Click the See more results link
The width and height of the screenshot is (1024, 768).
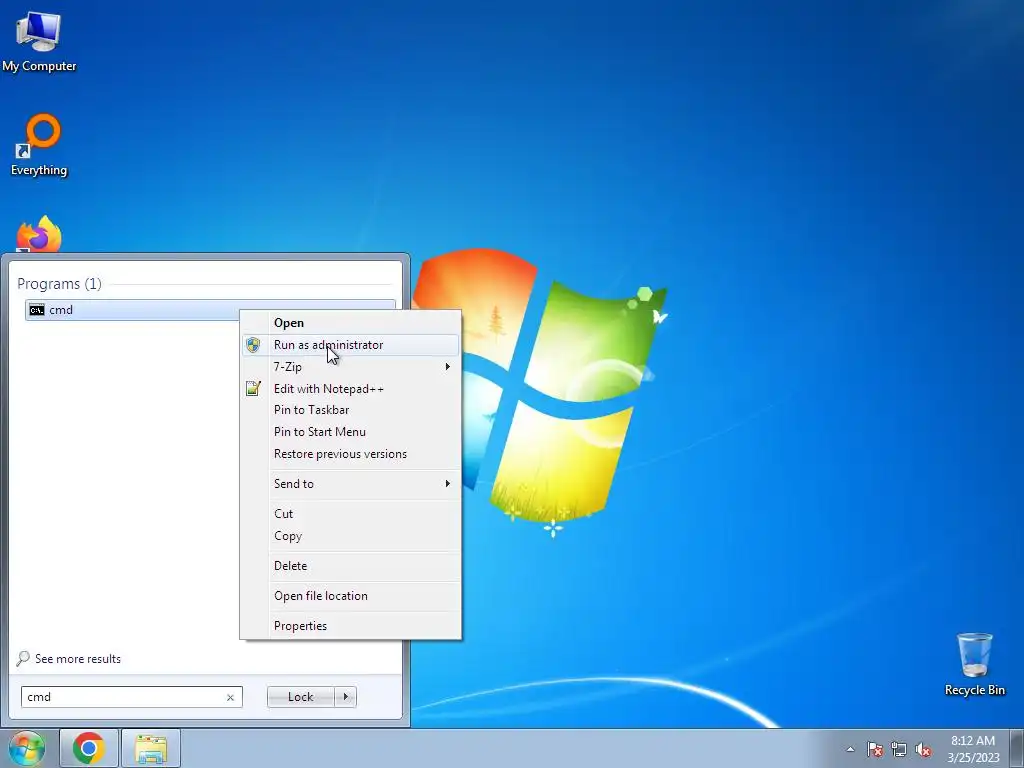pyautogui.click(x=78, y=659)
